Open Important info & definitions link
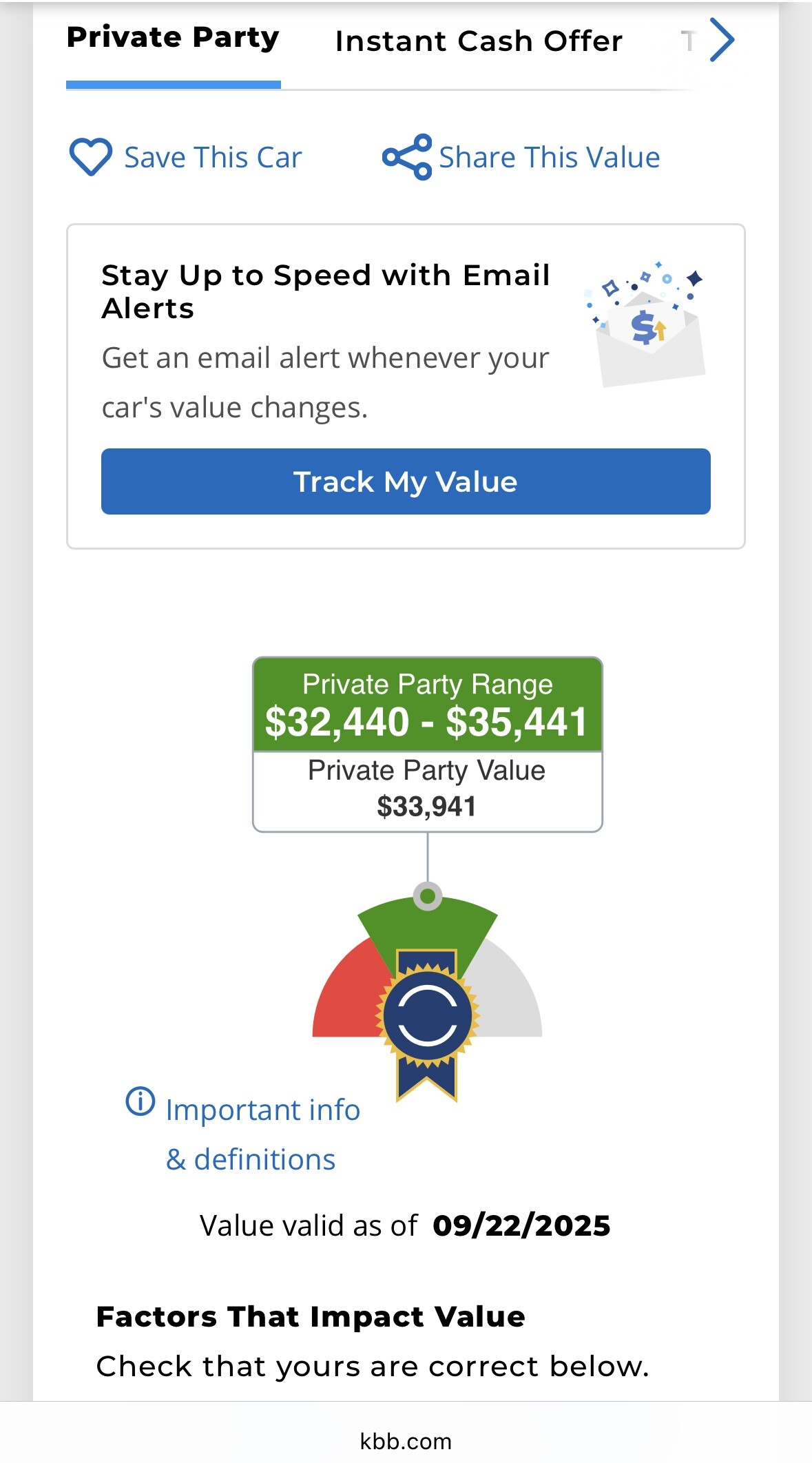 [262, 1134]
